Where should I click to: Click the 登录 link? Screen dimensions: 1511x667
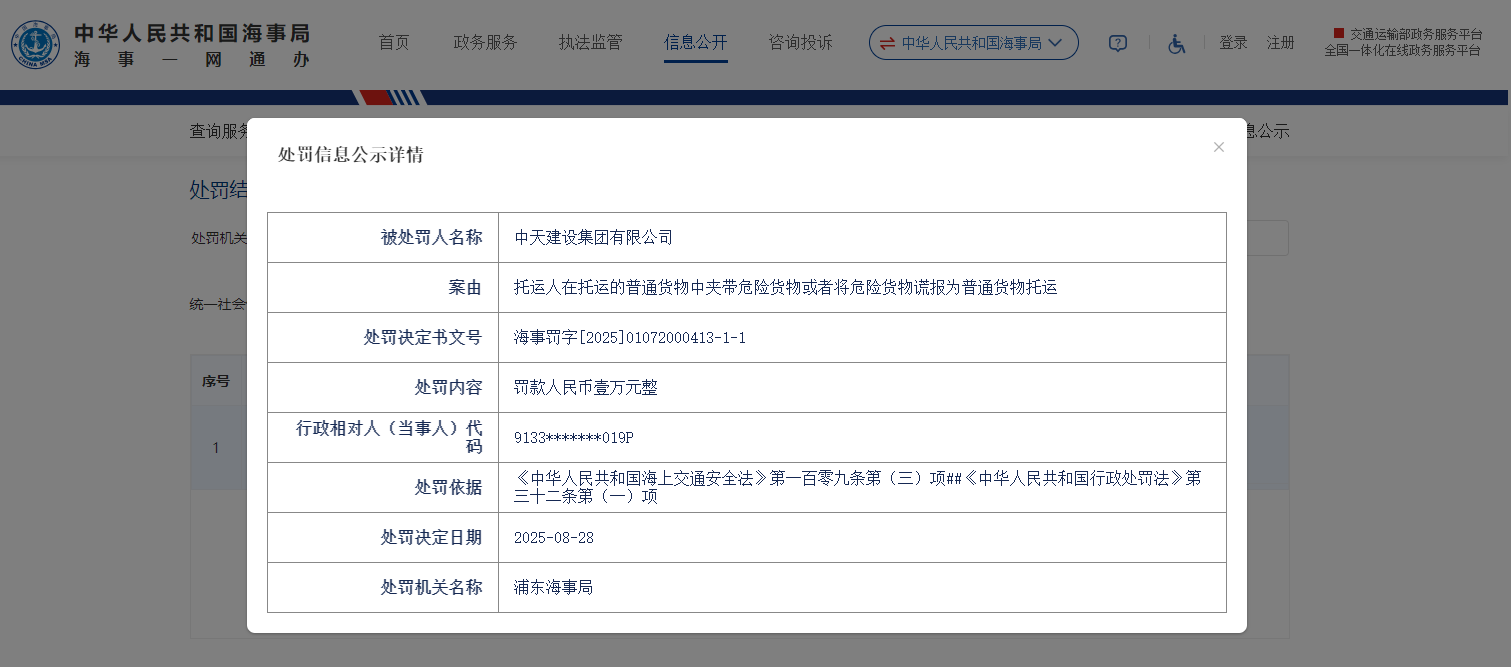point(1233,43)
